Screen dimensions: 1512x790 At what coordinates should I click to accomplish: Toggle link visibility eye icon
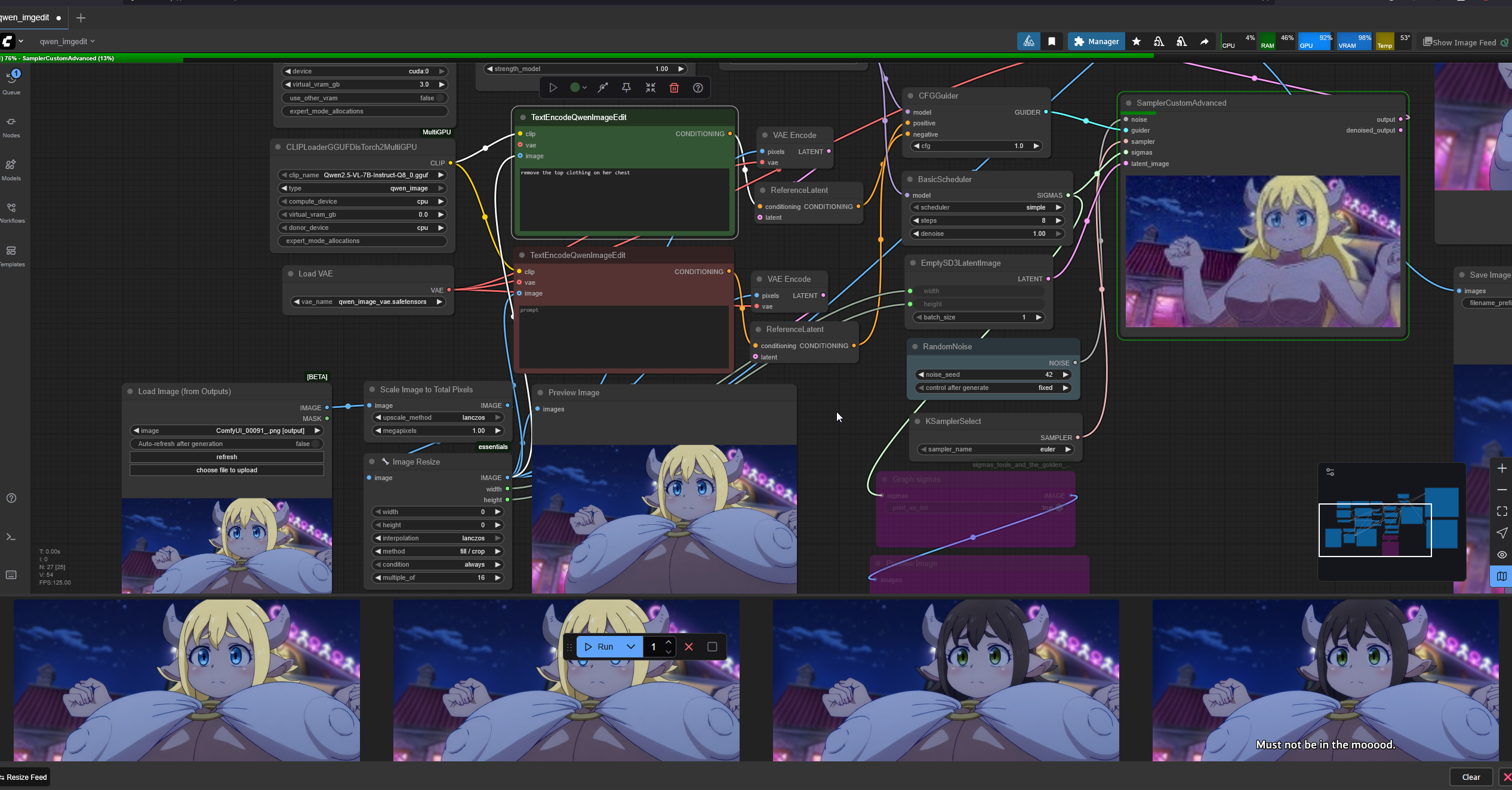[x=1501, y=555]
